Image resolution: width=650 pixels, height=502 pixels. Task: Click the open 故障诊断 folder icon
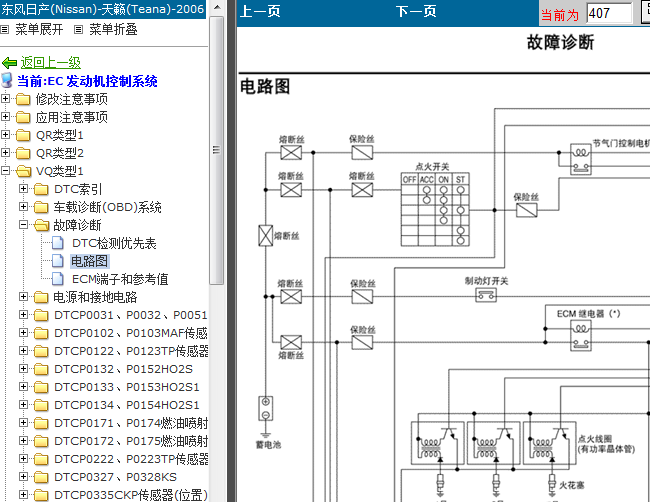point(41,225)
